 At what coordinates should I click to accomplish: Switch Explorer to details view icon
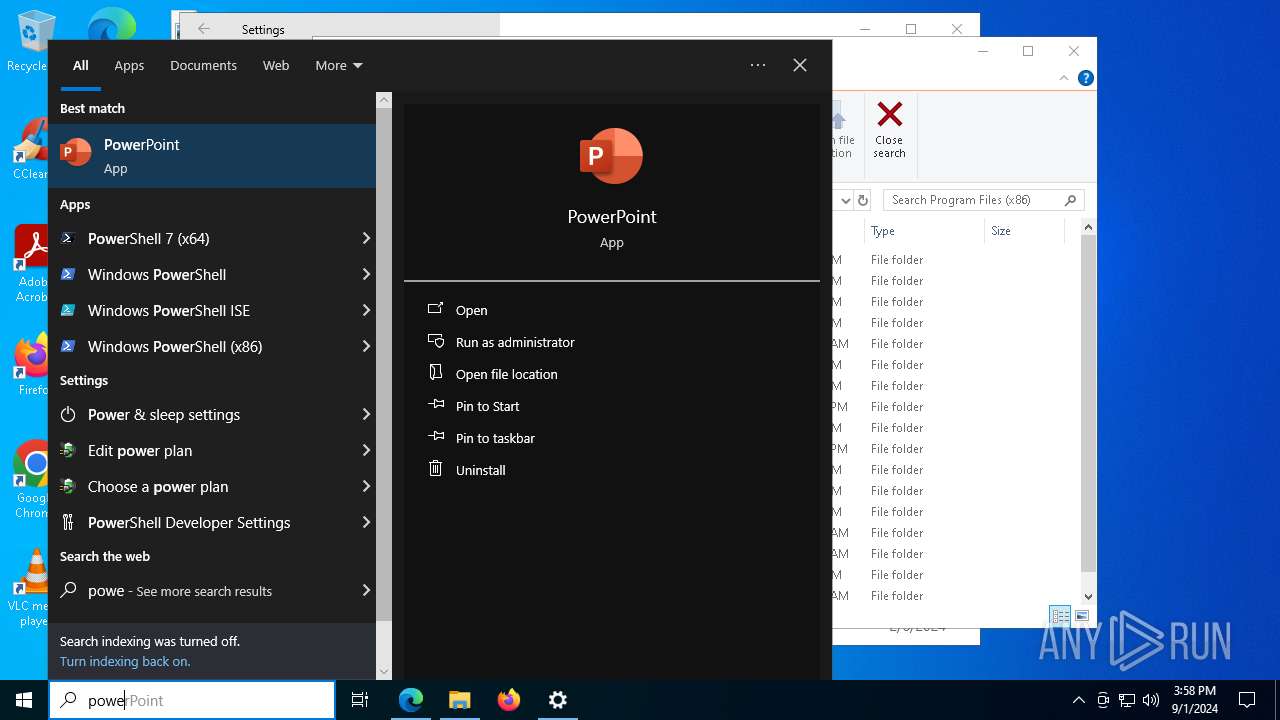[x=1060, y=616]
